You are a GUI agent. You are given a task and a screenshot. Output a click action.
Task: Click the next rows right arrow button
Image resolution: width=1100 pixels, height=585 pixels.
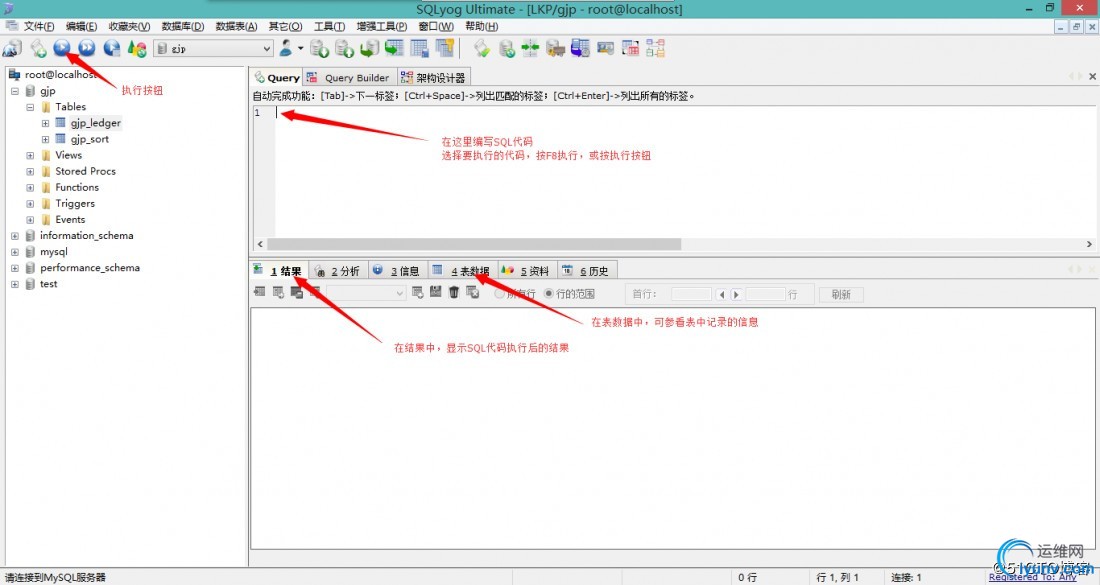point(736,295)
